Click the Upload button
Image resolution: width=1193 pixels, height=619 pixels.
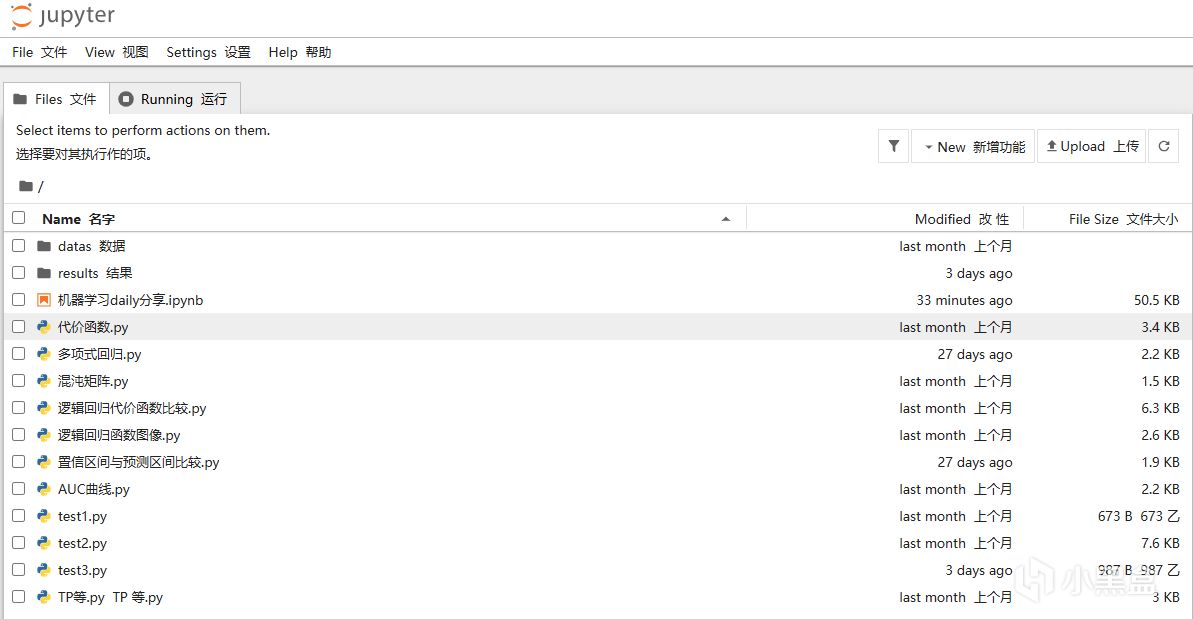click(x=1091, y=146)
